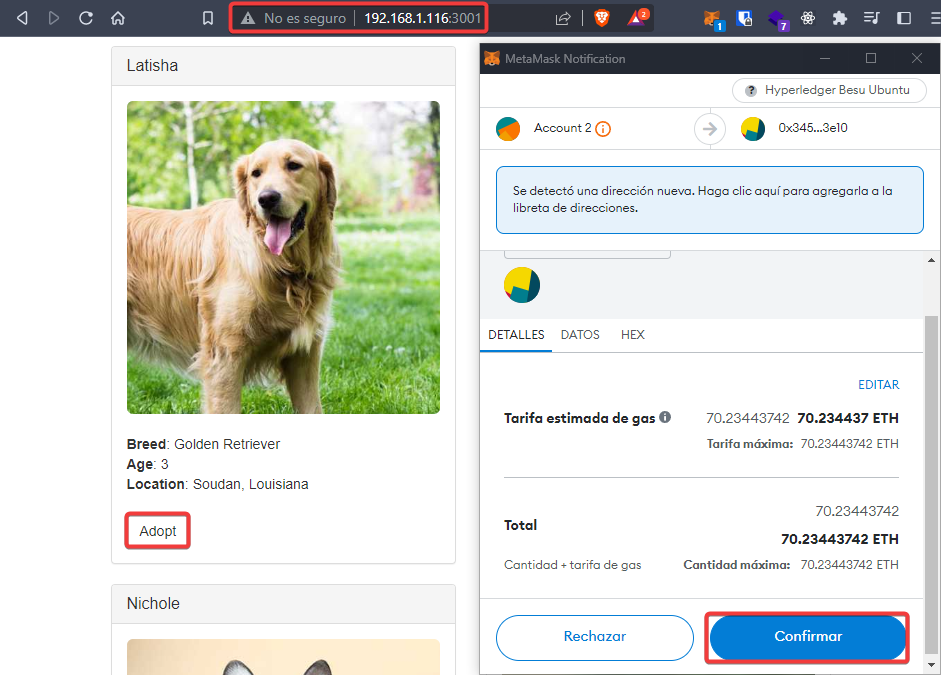Viewport: 941px width, 675px height.
Task: Open the Hyperledger Besu Ubuntu network selector
Action: [828, 90]
